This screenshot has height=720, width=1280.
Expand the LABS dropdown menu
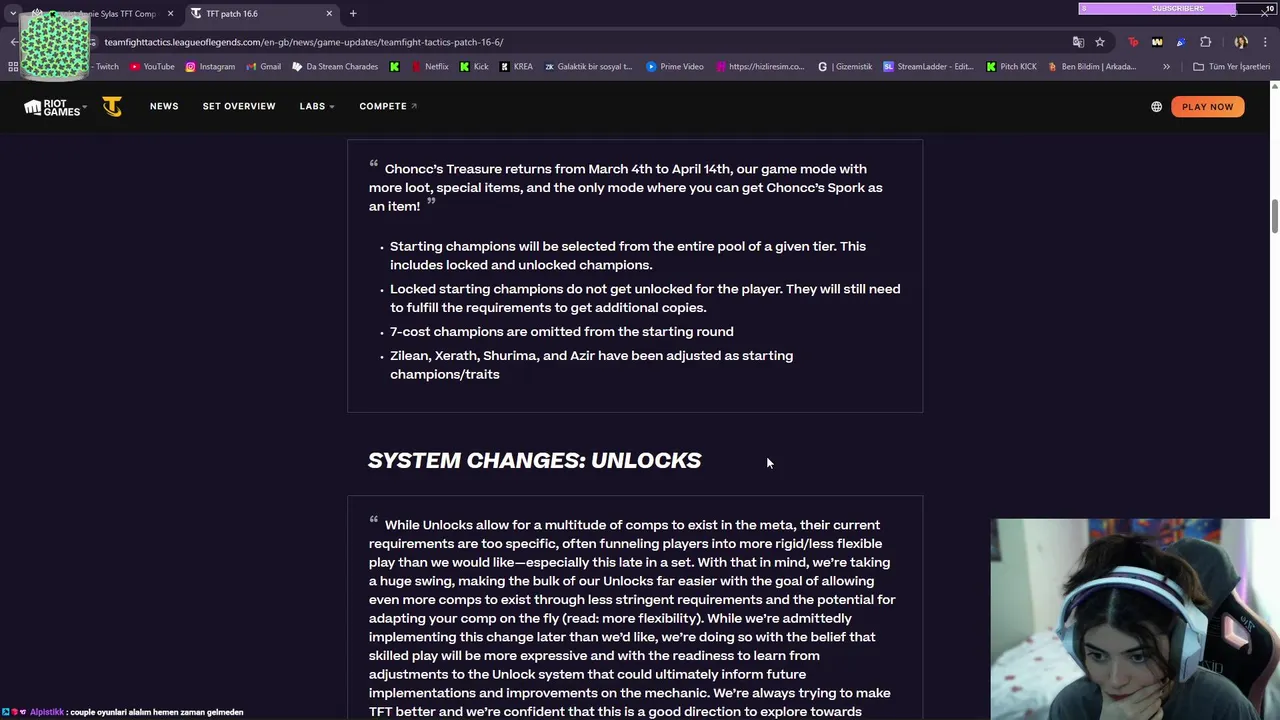tap(316, 106)
